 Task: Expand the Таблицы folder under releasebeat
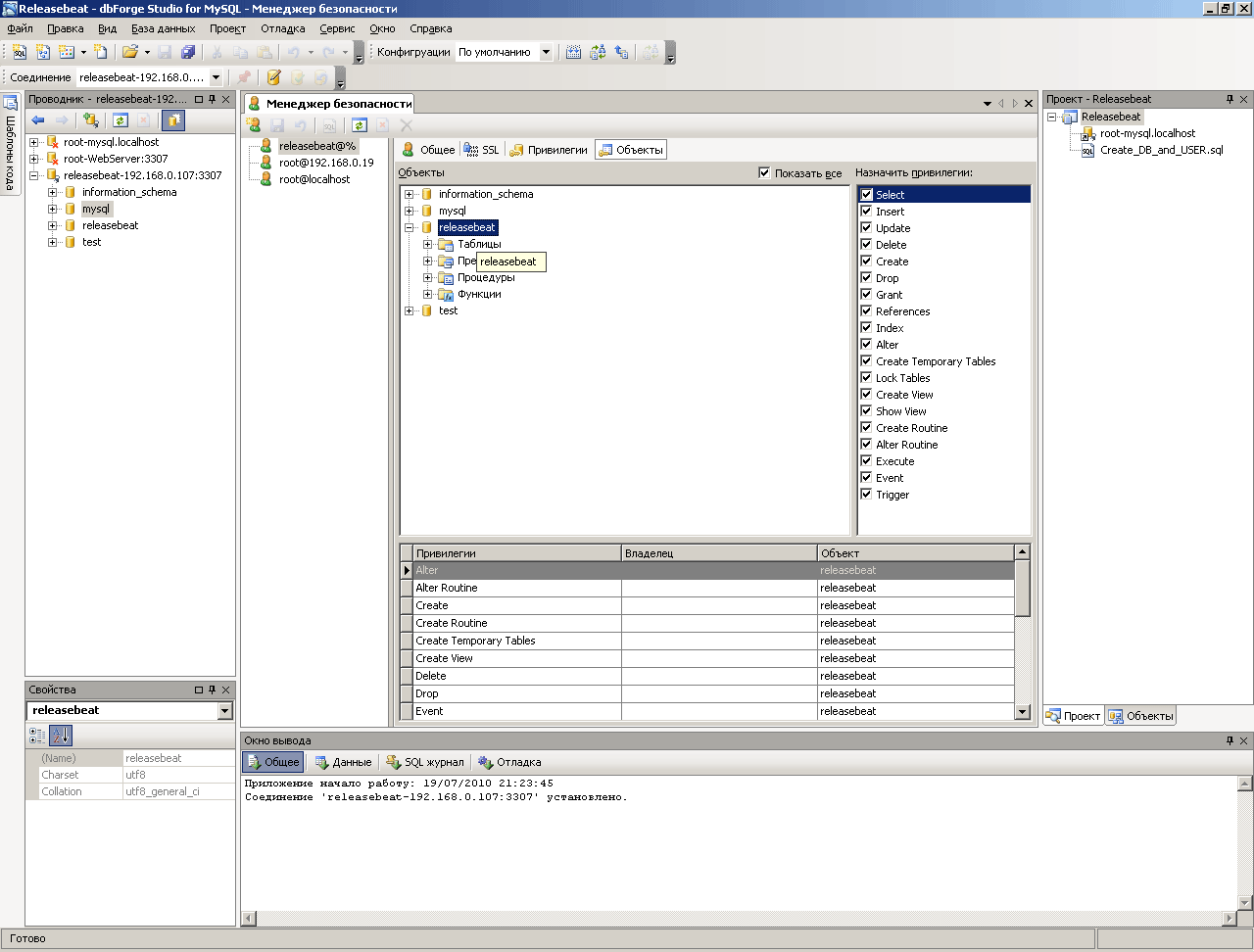pos(428,244)
